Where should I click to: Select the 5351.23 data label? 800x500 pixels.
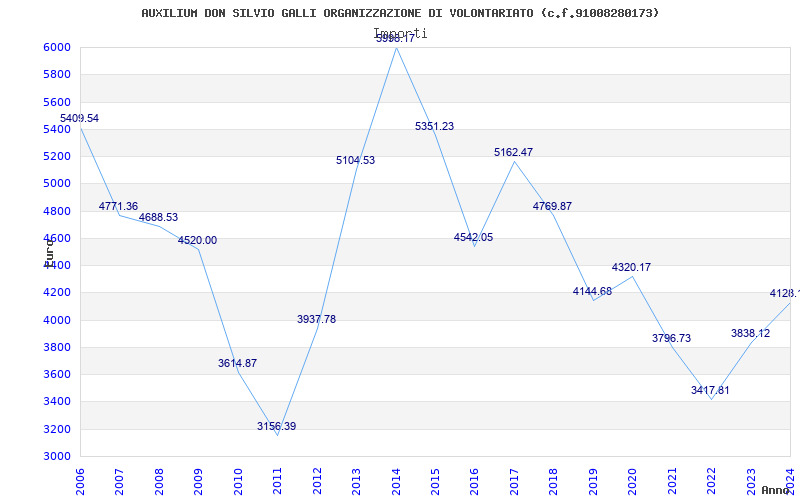[434, 127]
